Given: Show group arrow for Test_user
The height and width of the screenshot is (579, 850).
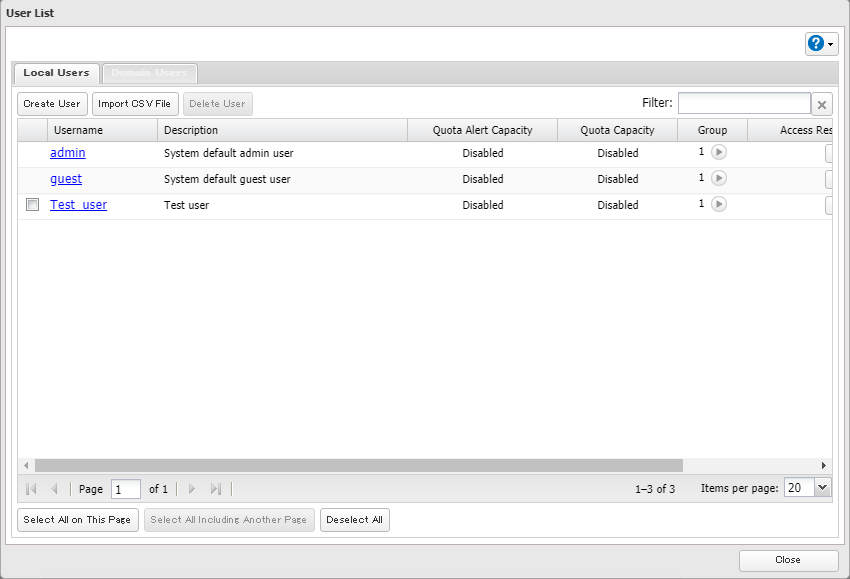Looking at the screenshot, I should pos(718,204).
